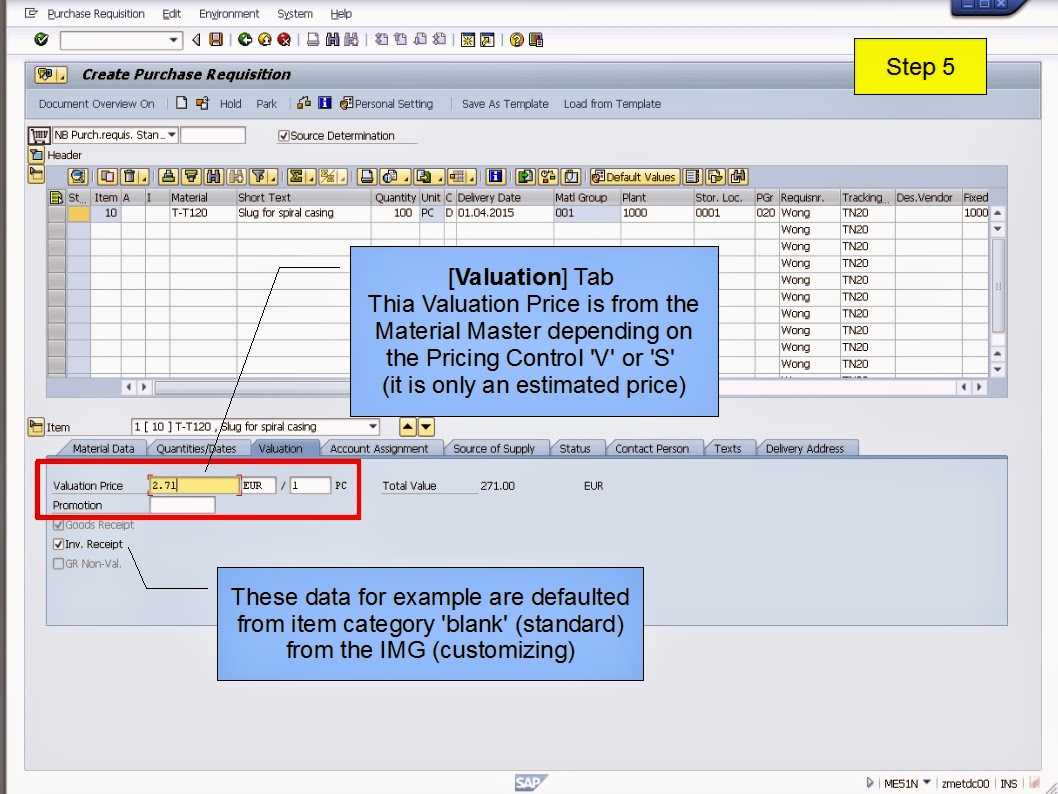1058x794 pixels.
Task: Click the Save icon in the toolbar
Action: tap(215, 39)
